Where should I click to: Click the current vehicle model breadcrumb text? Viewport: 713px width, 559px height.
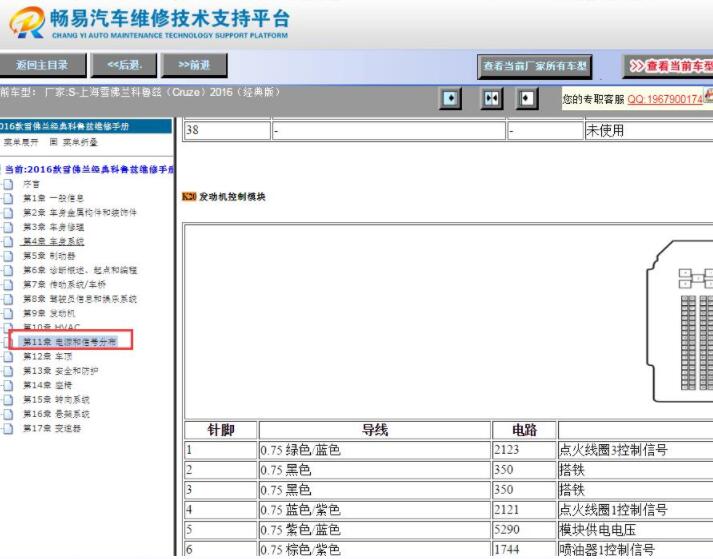coord(140,92)
